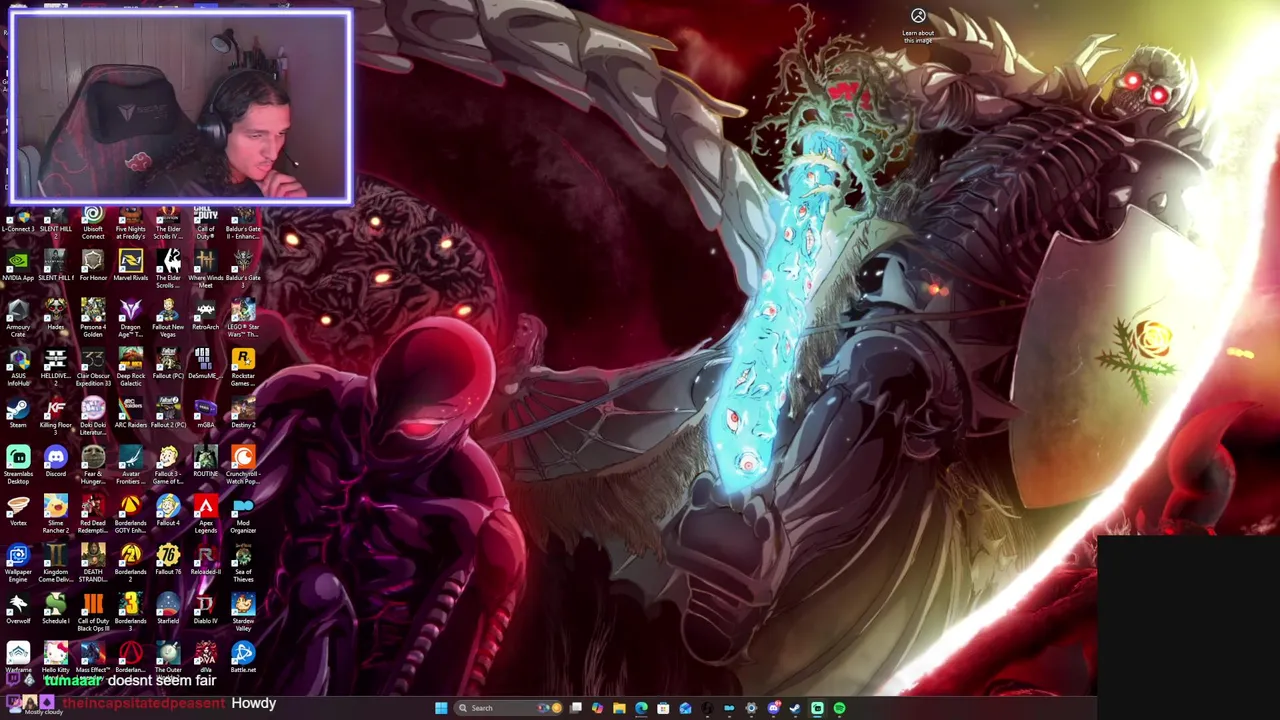Select the Fallout 4 desktop icon
Viewport: 1280px width, 720px height.
pos(168,511)
